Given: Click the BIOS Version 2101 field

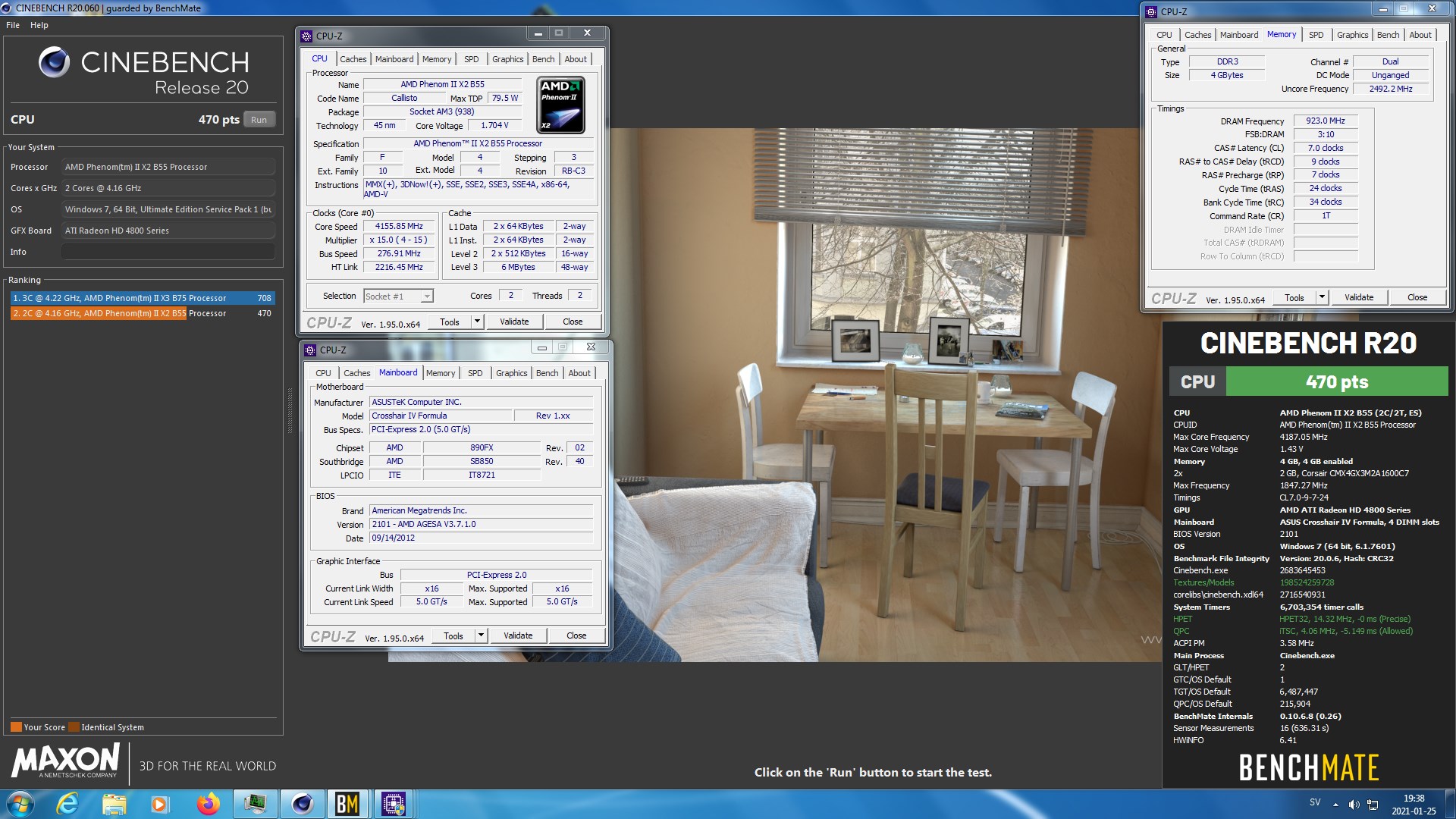Looking at the screenshot, I should tap(481, 524).
